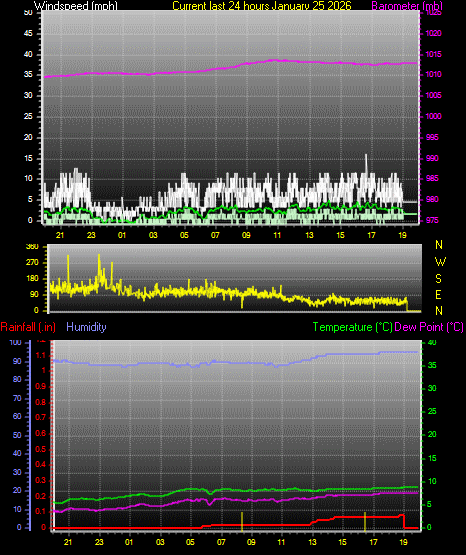Image resolution: width=466 pixels, height=555 pixels.
Task: Click the Barometer (mb) axis title
Action: coord(407,6)
